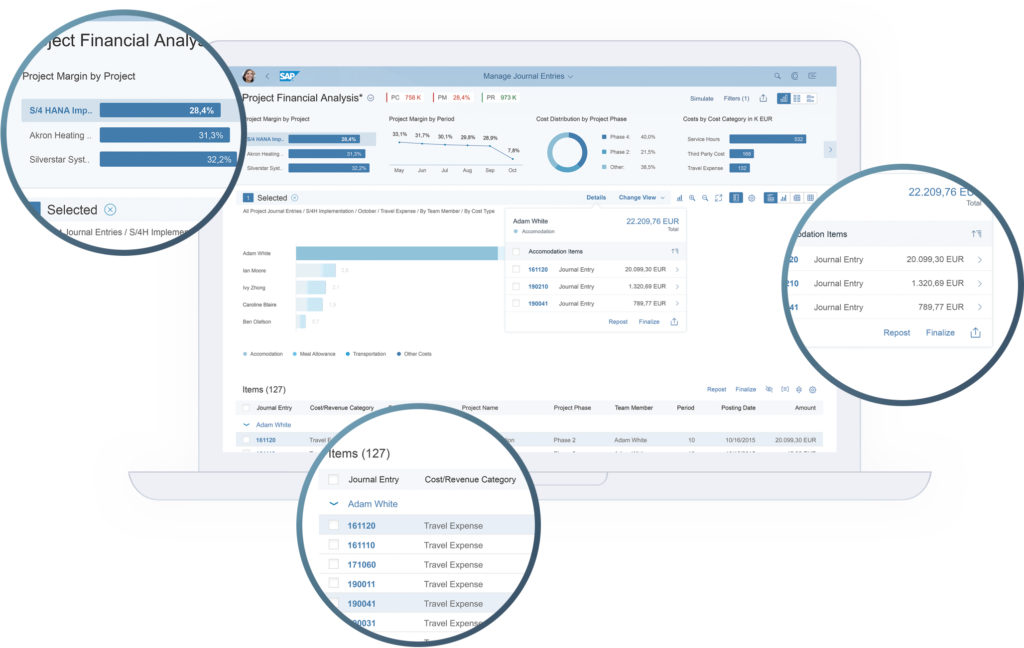Click the Project Phase column header
The height and width of the screenshot is (648, 1024).
point(572,408)
